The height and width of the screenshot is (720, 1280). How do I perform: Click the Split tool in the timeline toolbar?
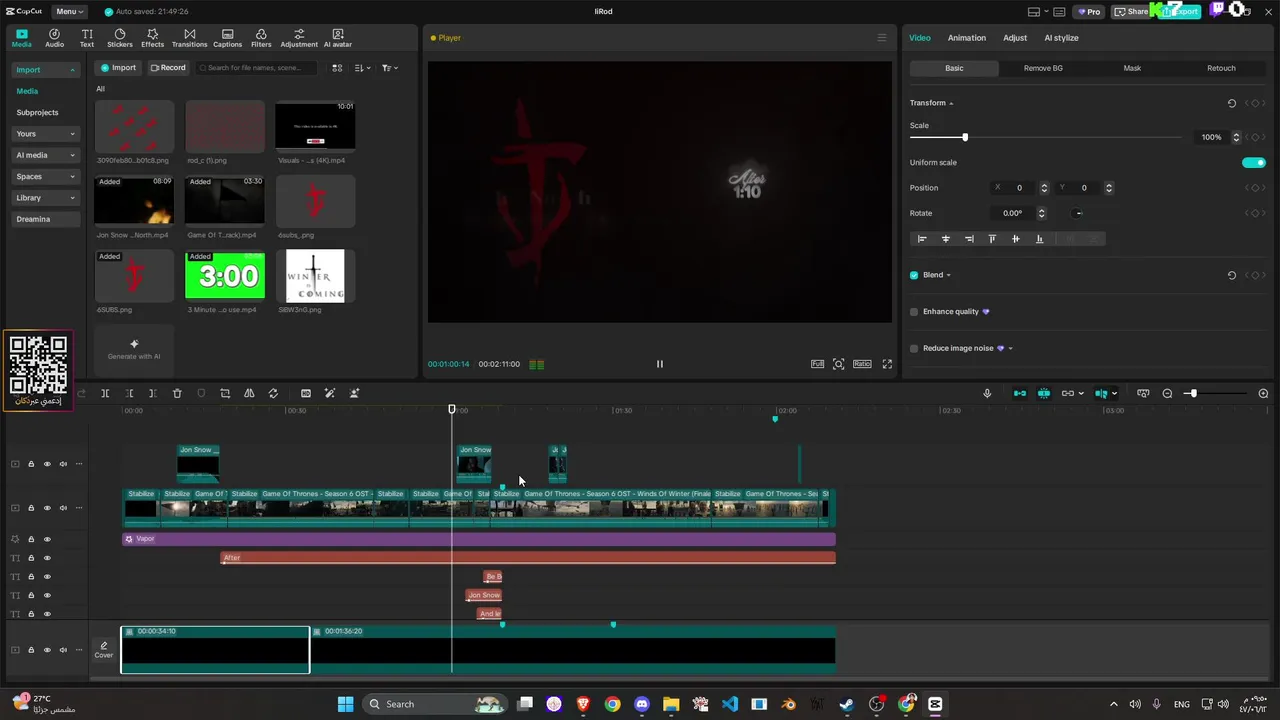tap(105, 393)
